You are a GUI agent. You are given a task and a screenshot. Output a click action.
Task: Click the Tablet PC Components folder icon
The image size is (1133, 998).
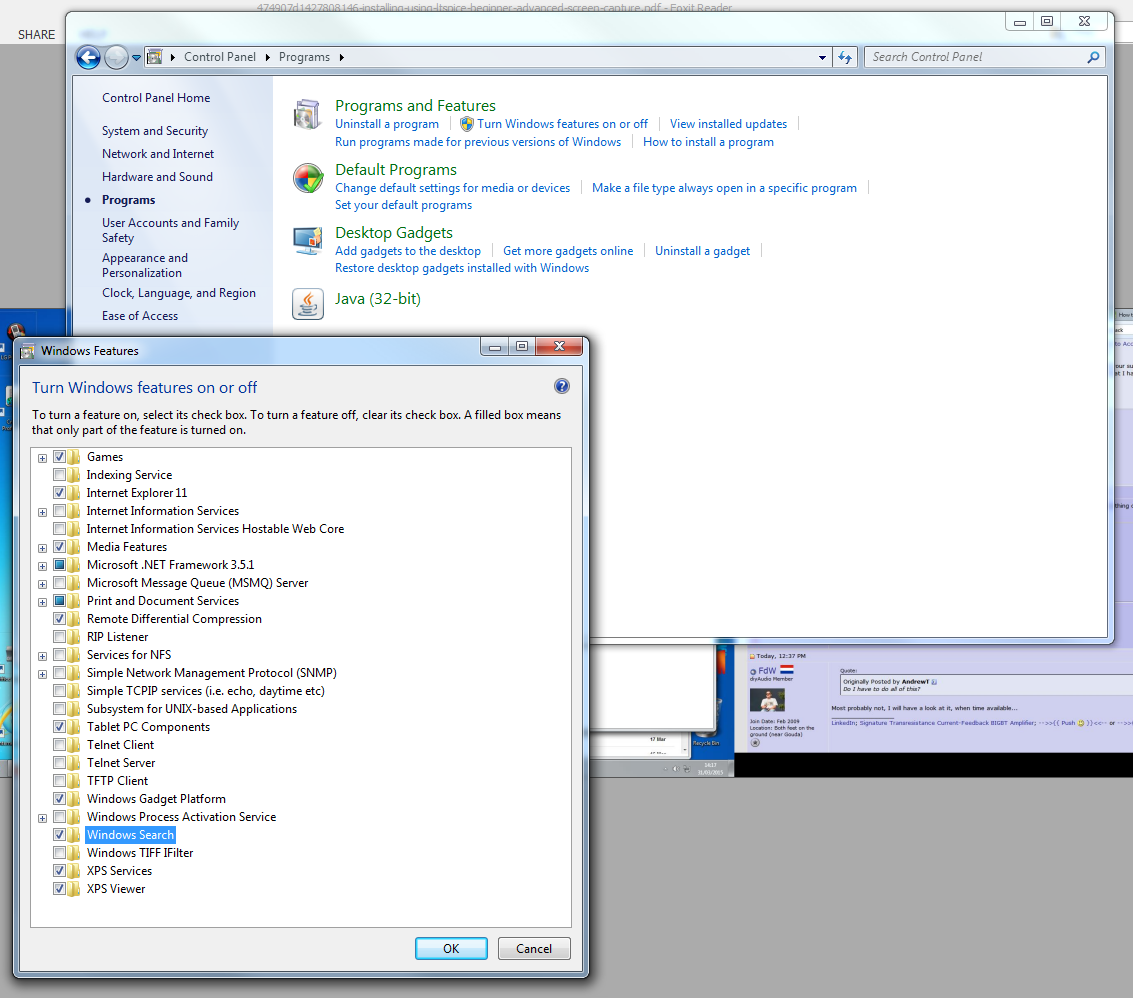(74, 727)
